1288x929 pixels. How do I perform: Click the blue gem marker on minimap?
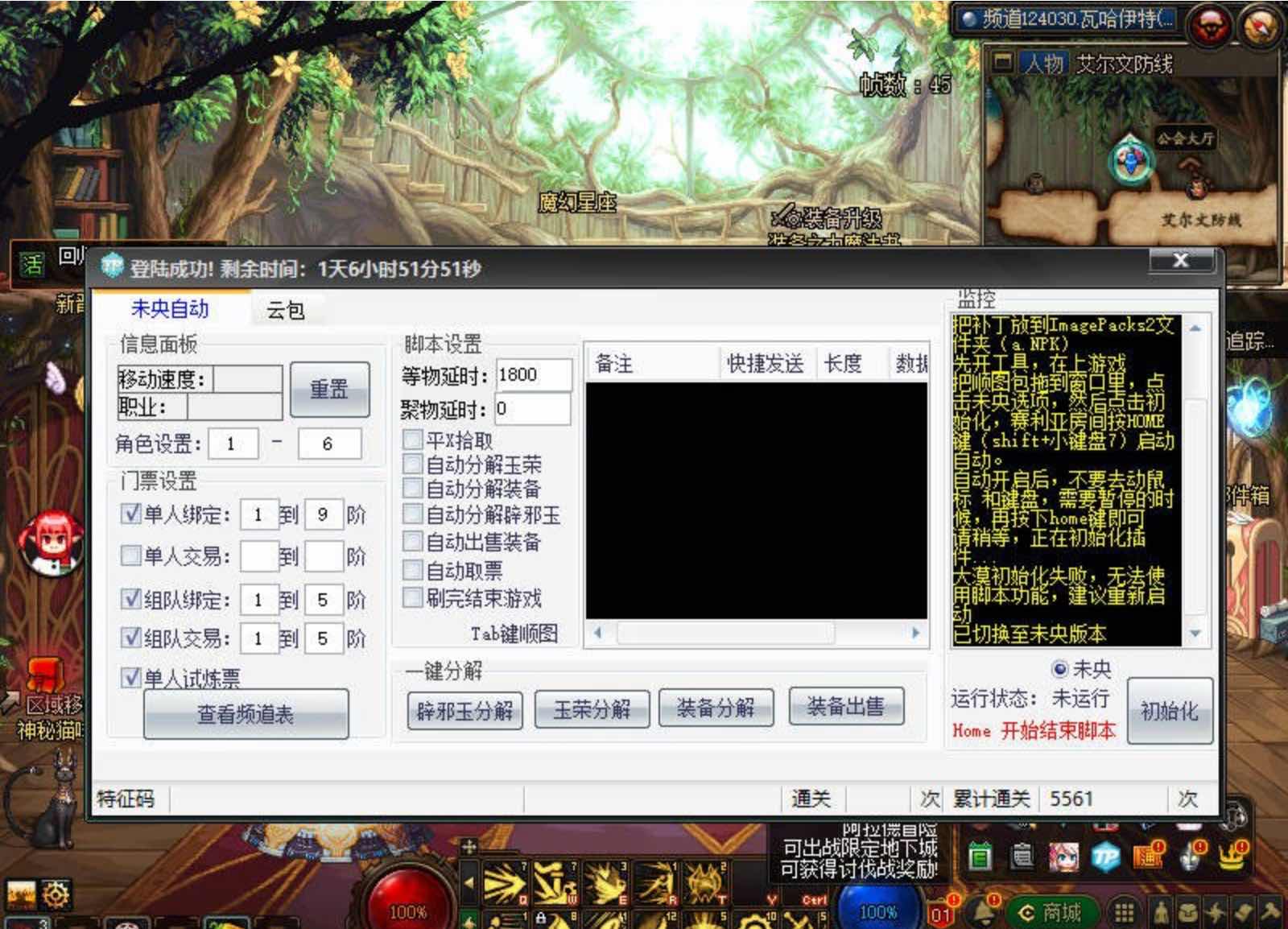[x=1131, y=162]
